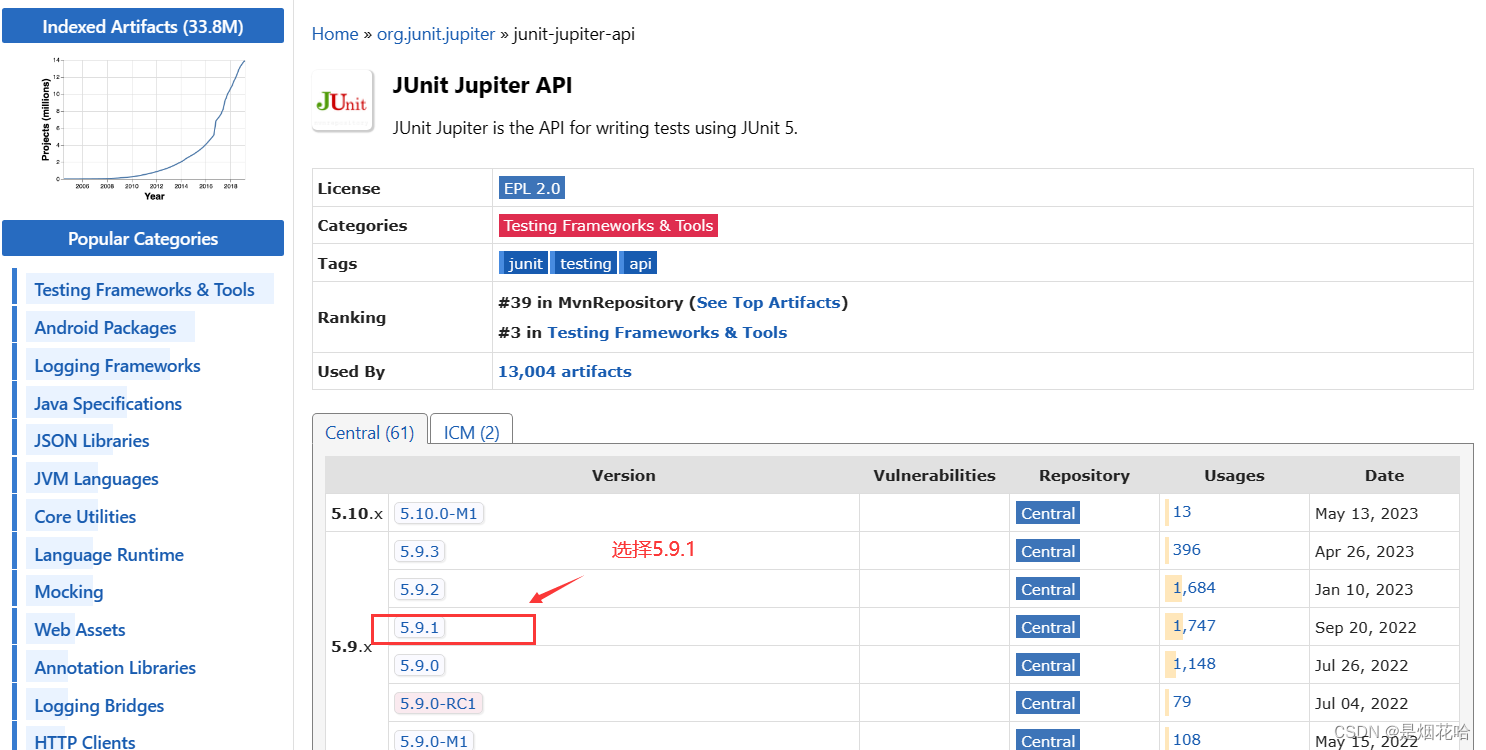
Task: Open version 5.9.2
Action: 420,589
